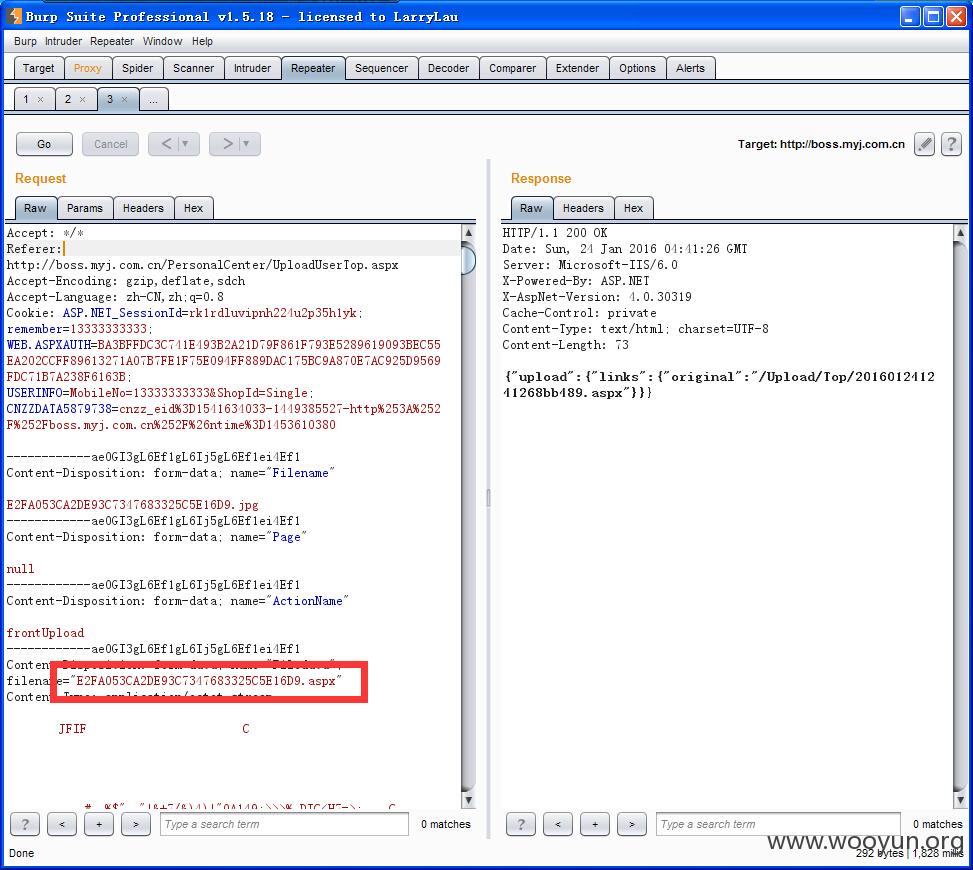Click the Referer header line in request
The image size is (973, 870).
pos(233,249)
